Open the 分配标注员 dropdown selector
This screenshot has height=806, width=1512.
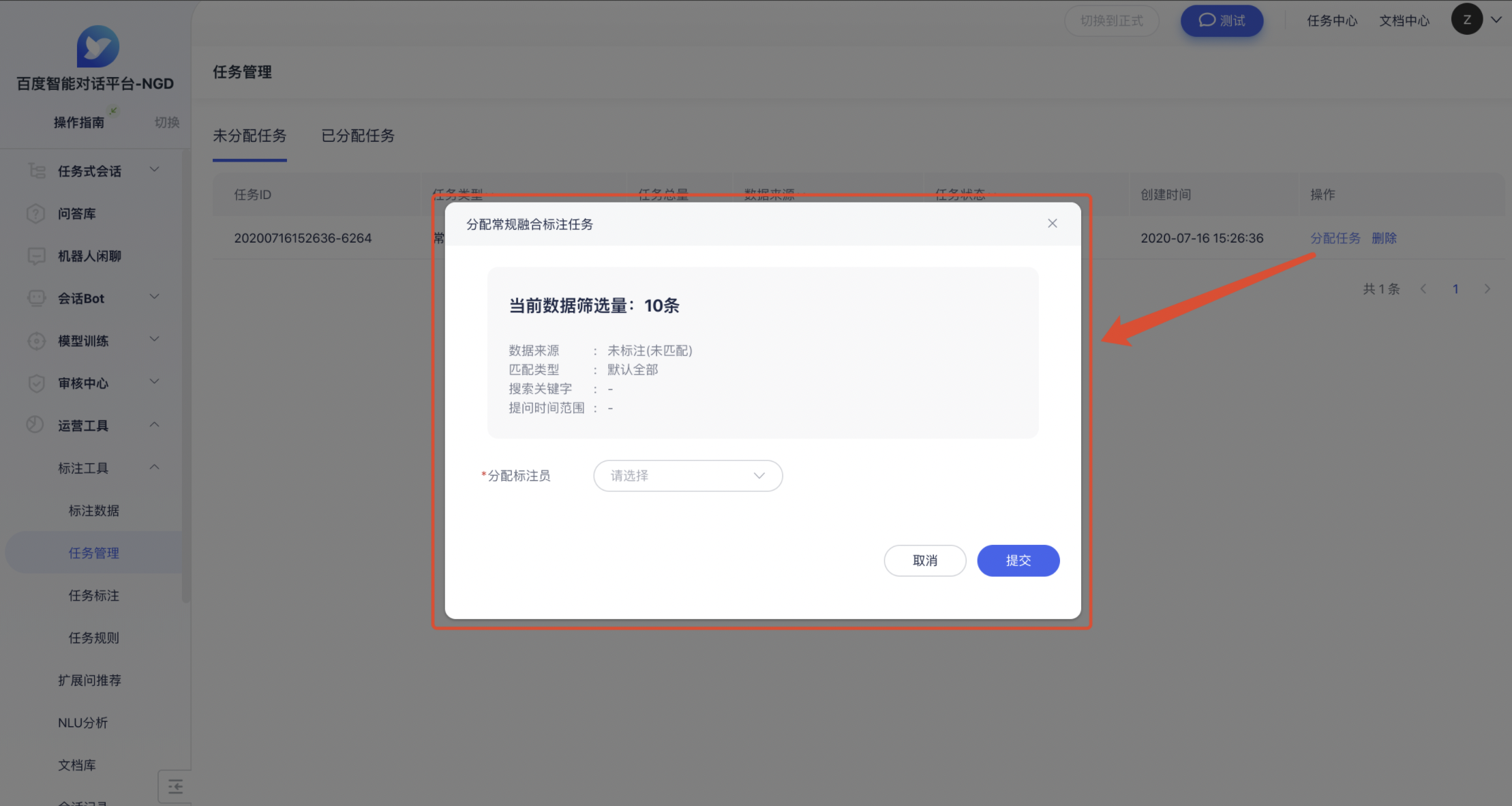[687, 476]
